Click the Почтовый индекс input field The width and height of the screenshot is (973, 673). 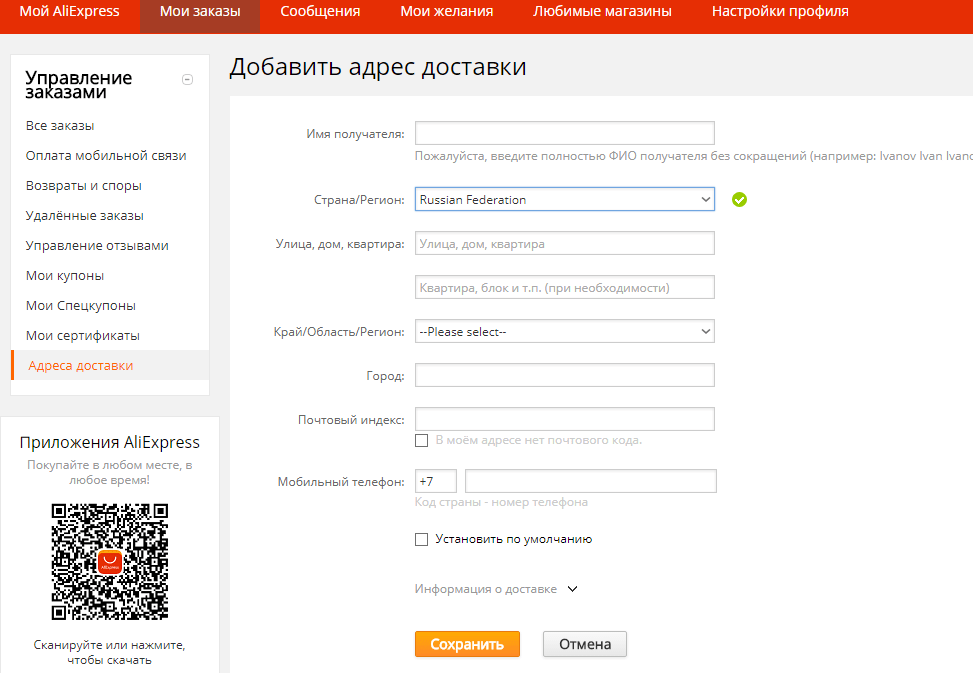coord(565,419)
